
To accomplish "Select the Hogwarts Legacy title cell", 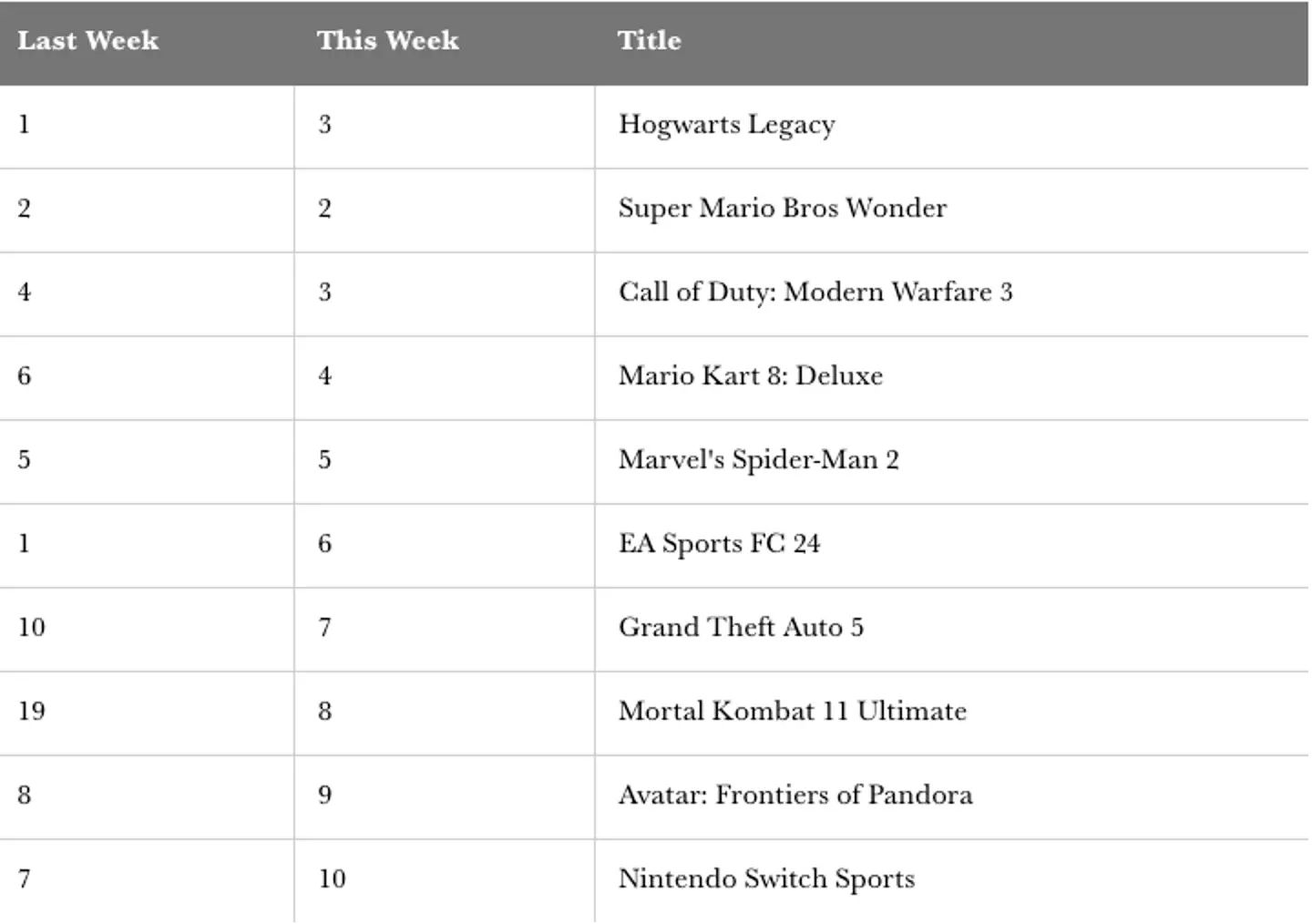I will pos(726,125).
